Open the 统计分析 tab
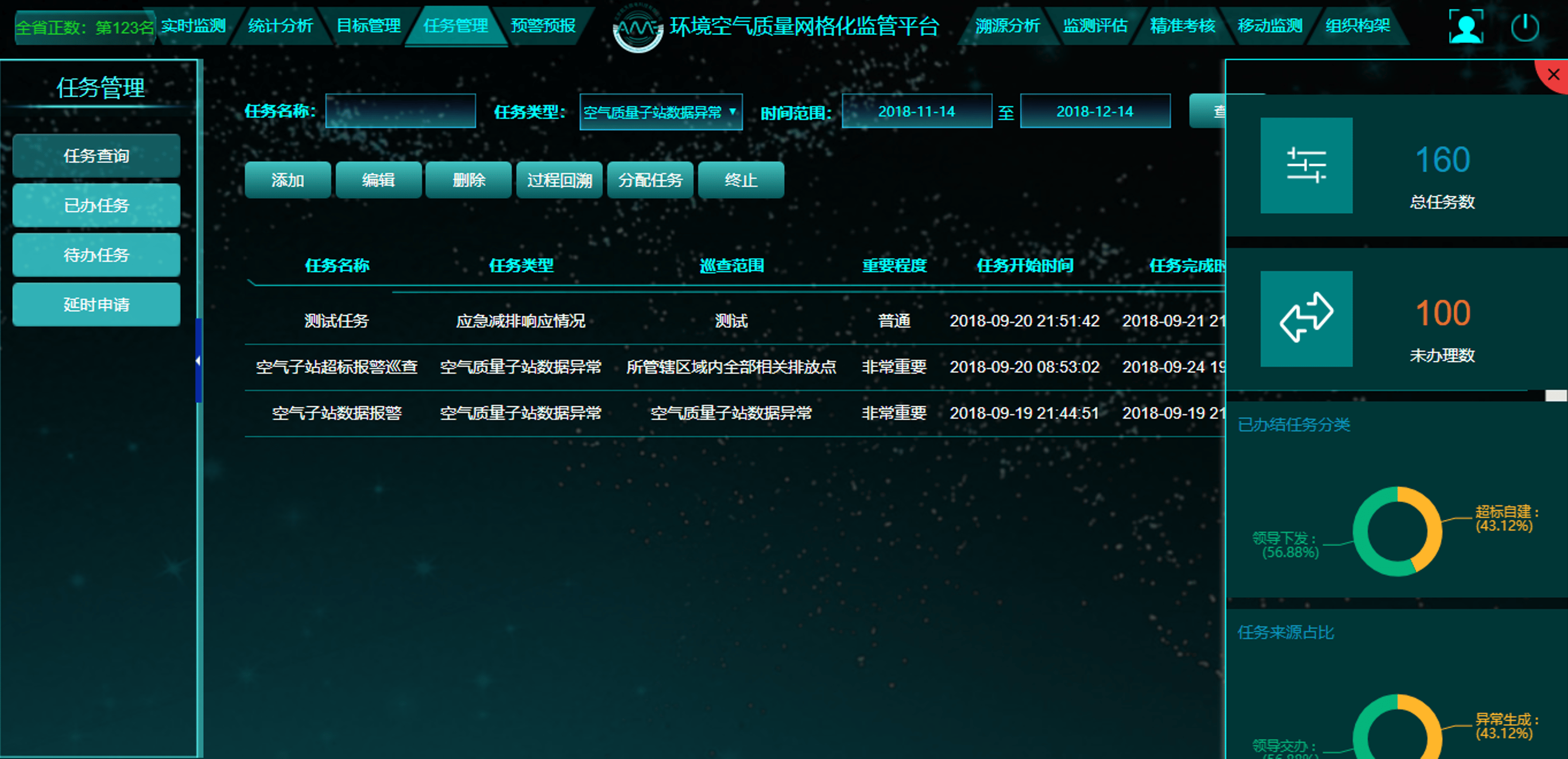This screenshot has width=1568, height=759. (x=280, y=26)
